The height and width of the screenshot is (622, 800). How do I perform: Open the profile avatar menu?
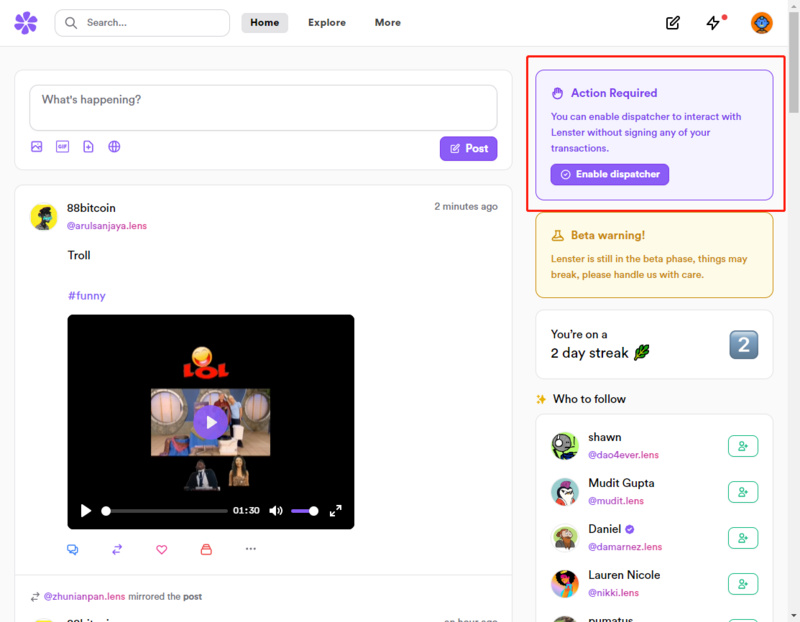coord(762,23)
